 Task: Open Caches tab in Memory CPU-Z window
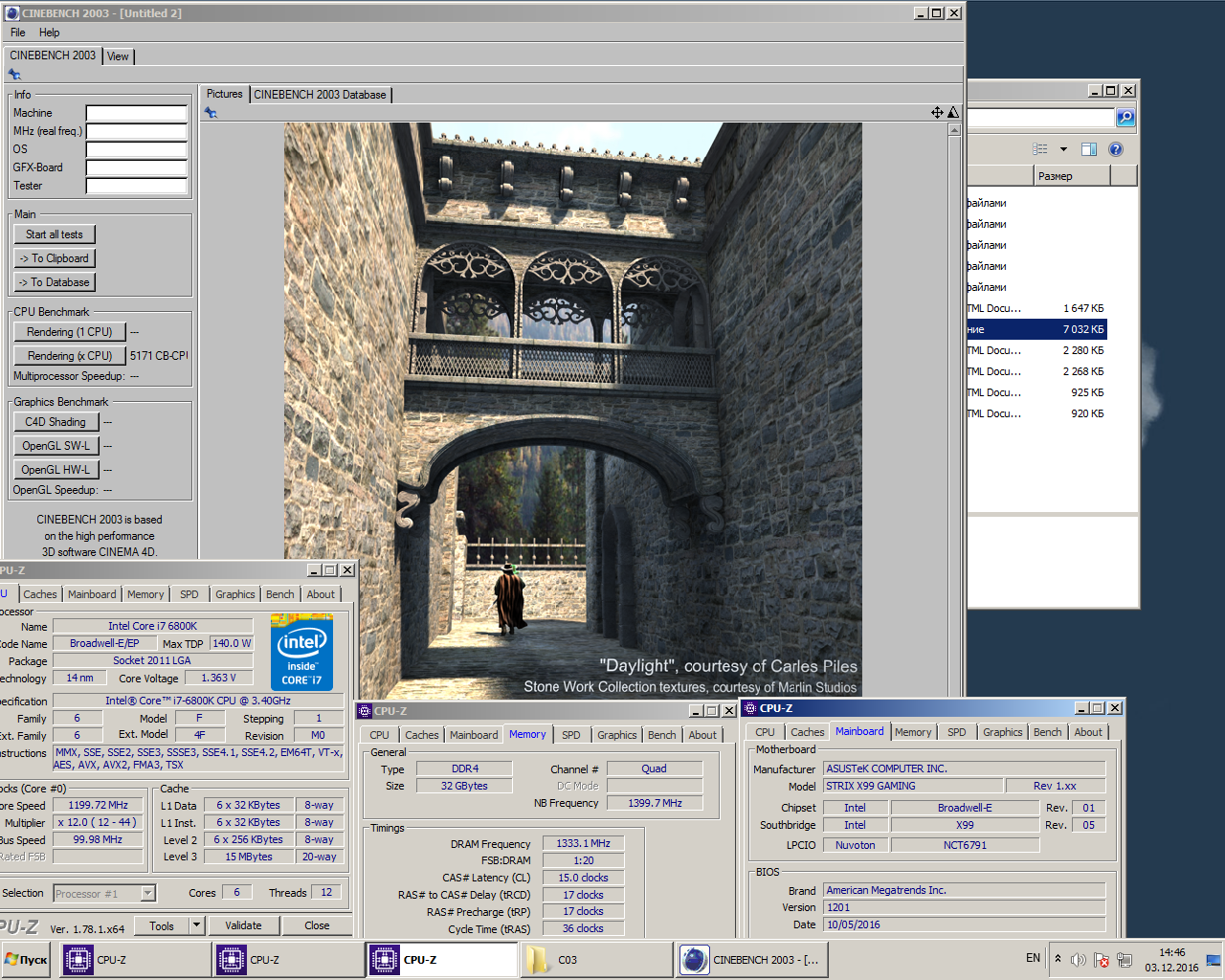(421, 735)
